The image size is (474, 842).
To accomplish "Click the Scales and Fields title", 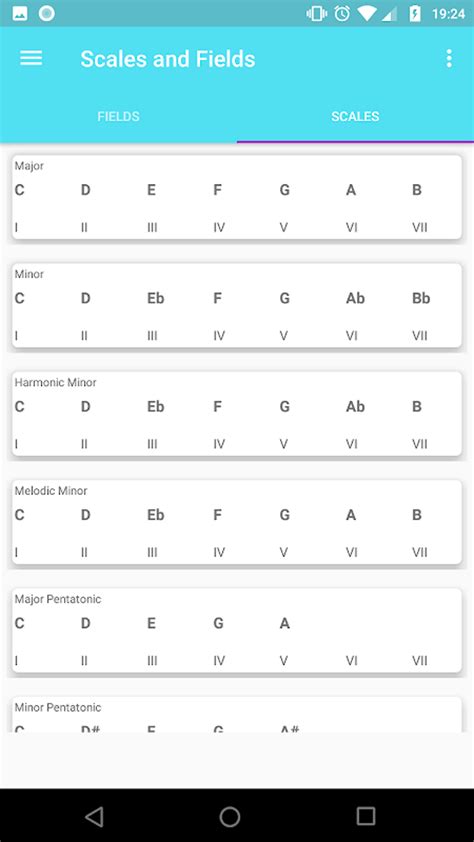I will tap(167, 59).
